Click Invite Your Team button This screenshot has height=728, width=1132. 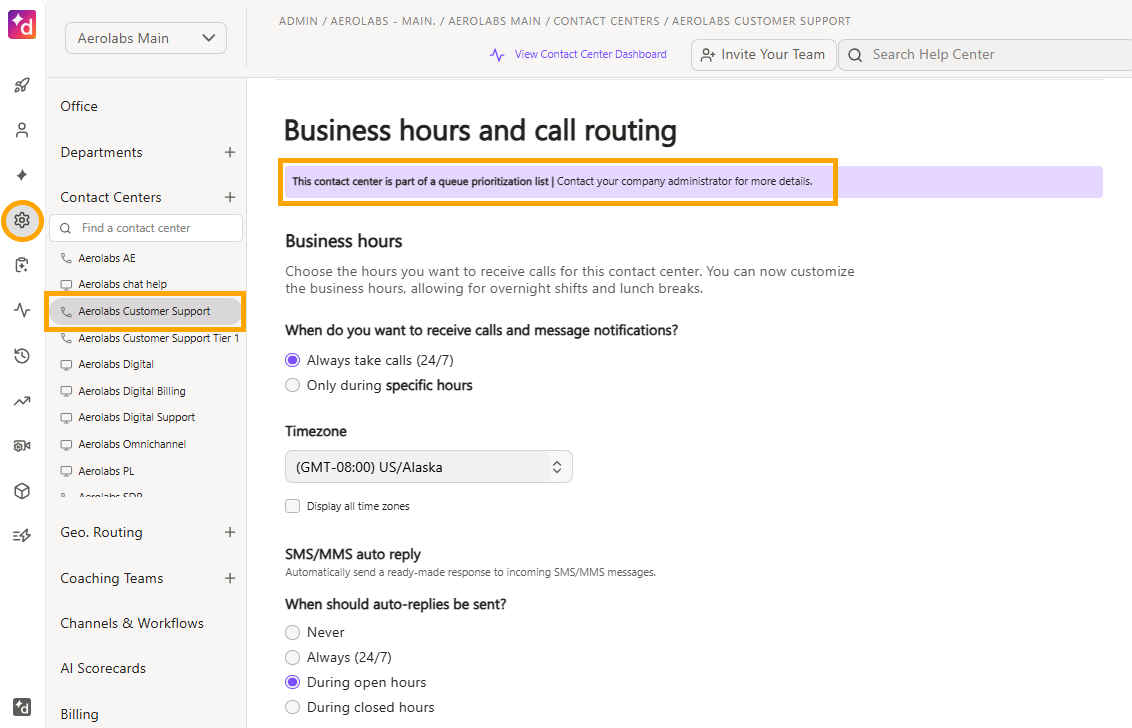click(x=764, y=55)
